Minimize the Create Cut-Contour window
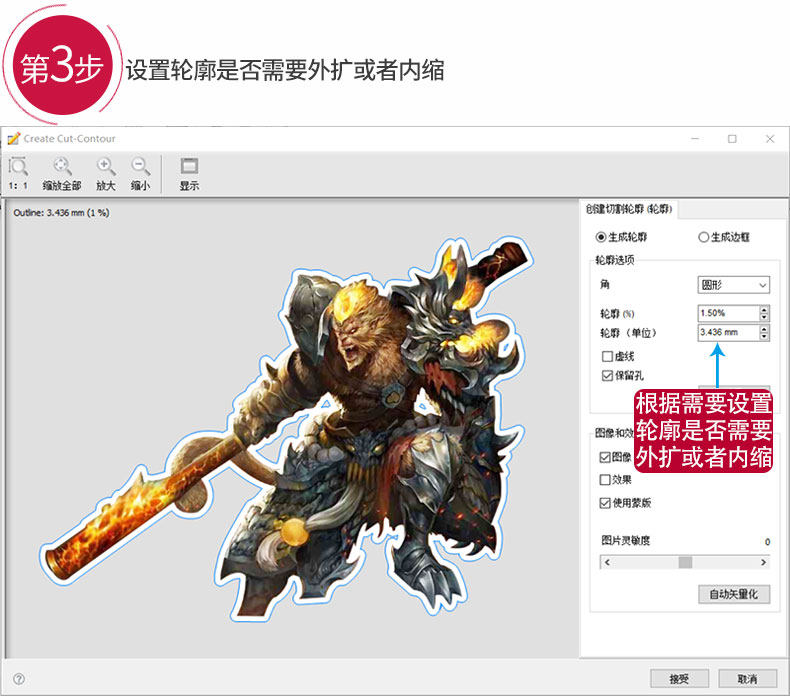 pos(695,139)
